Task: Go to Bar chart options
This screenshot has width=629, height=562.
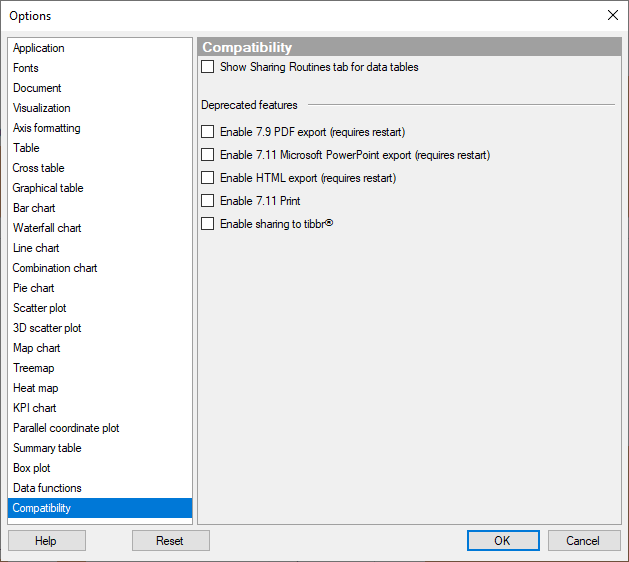Action: pyautogui.click(x=35, y=208)
